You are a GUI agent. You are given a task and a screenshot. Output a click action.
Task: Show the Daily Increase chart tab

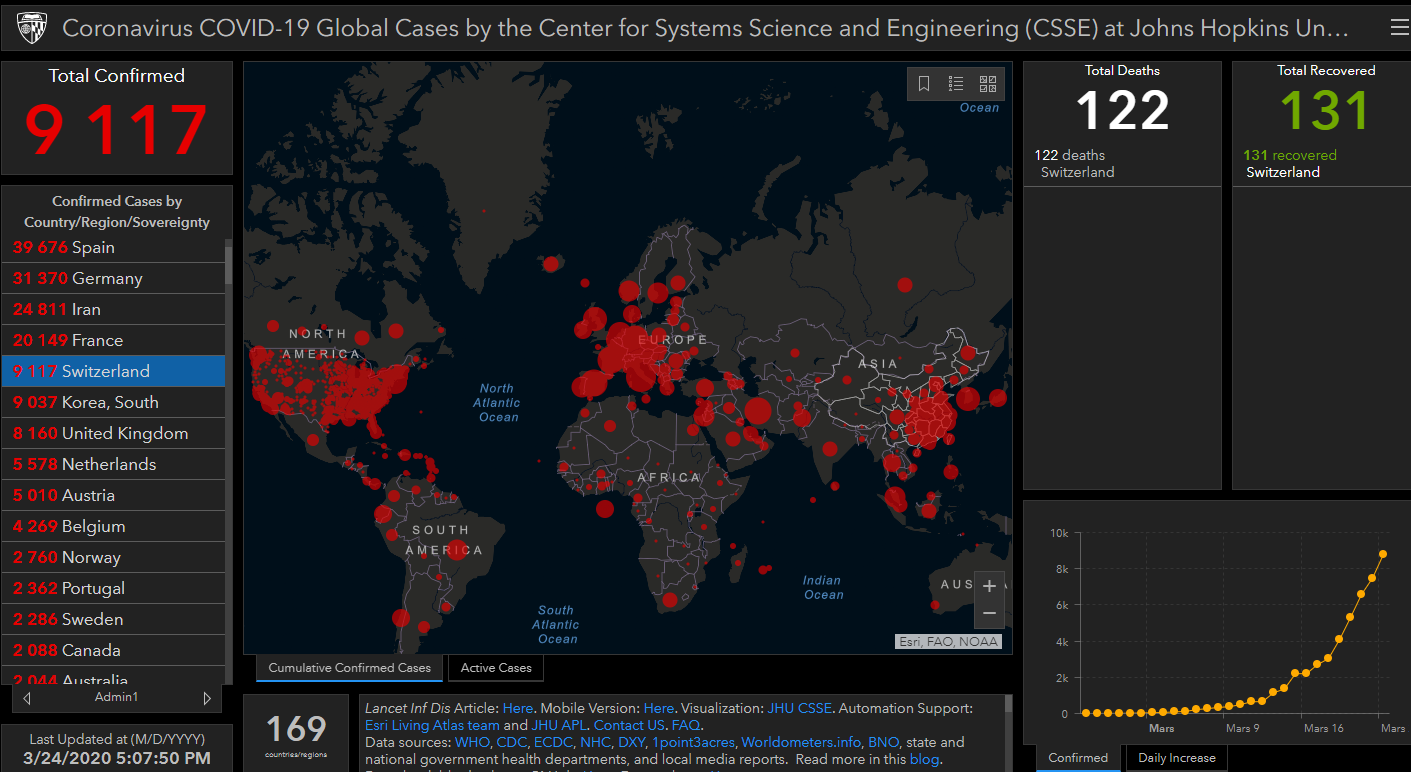pos(1176,758)
